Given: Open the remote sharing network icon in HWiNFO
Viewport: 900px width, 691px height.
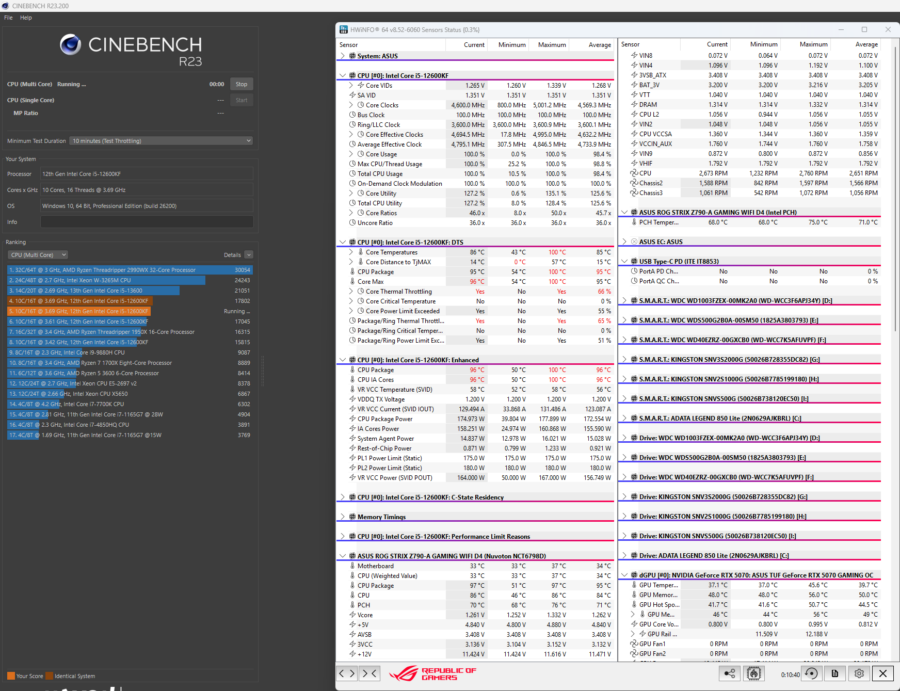Looking at the screenshot, I should pyautogui.click(x=730, y=673).
